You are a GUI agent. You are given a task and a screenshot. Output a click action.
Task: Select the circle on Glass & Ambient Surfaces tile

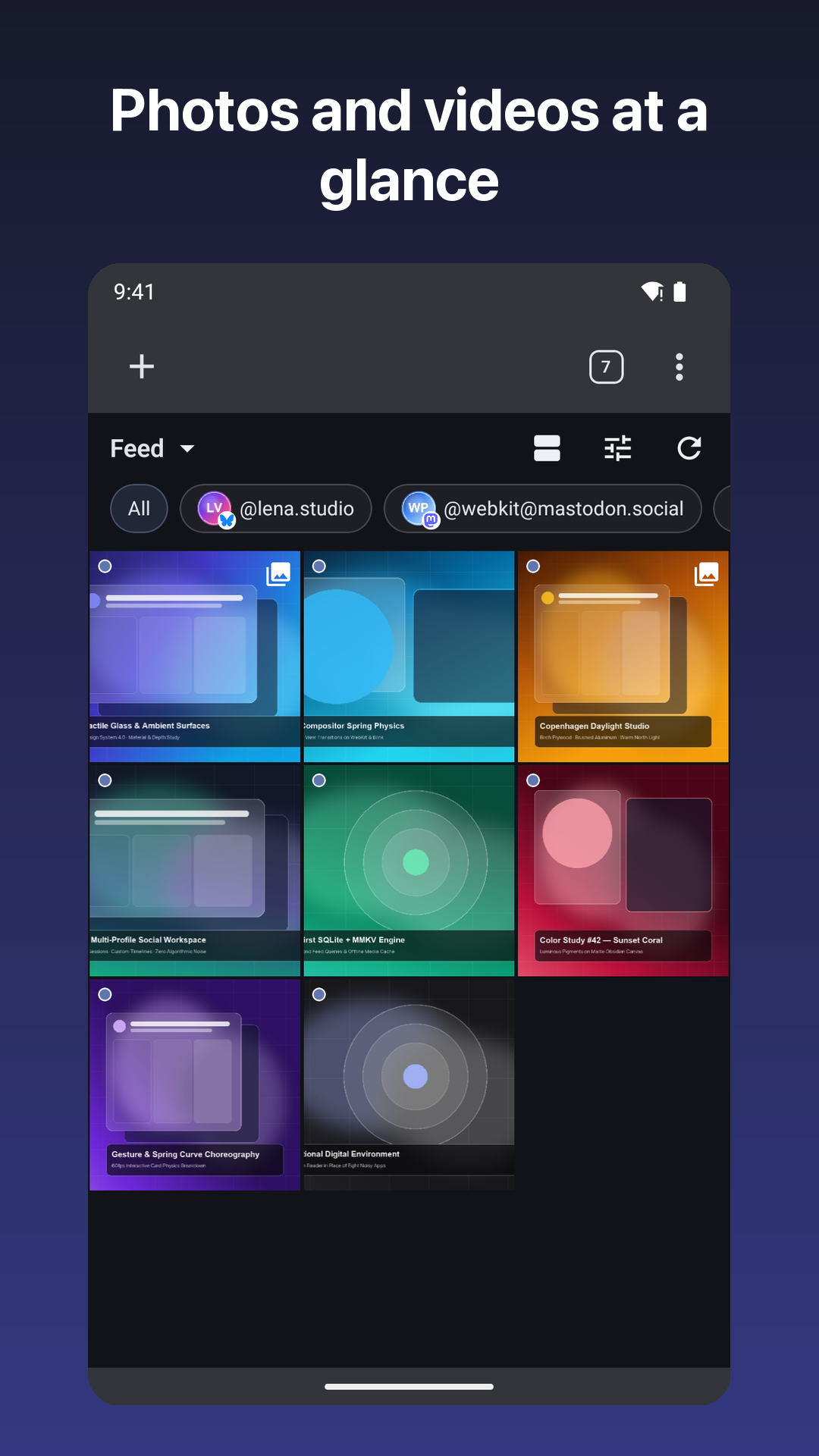(105, 566)
